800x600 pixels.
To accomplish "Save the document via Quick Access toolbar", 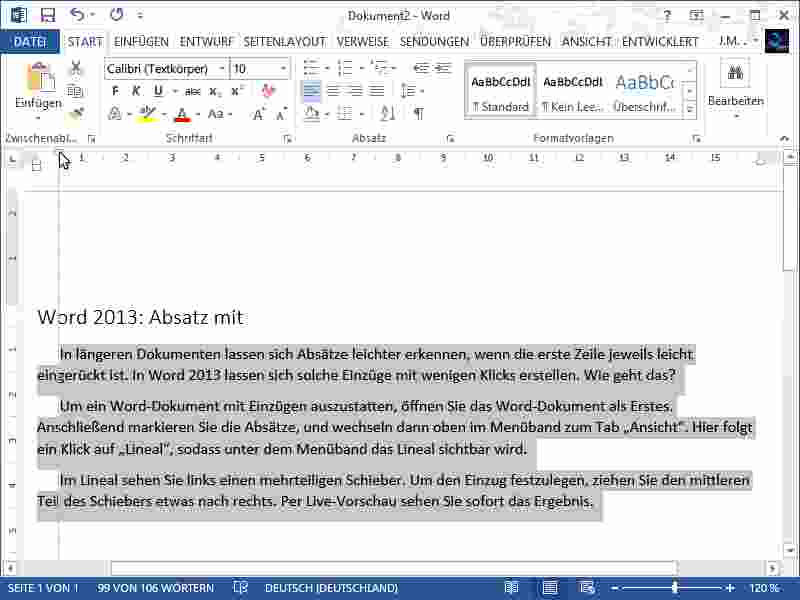I will click(x=48, y=15).
